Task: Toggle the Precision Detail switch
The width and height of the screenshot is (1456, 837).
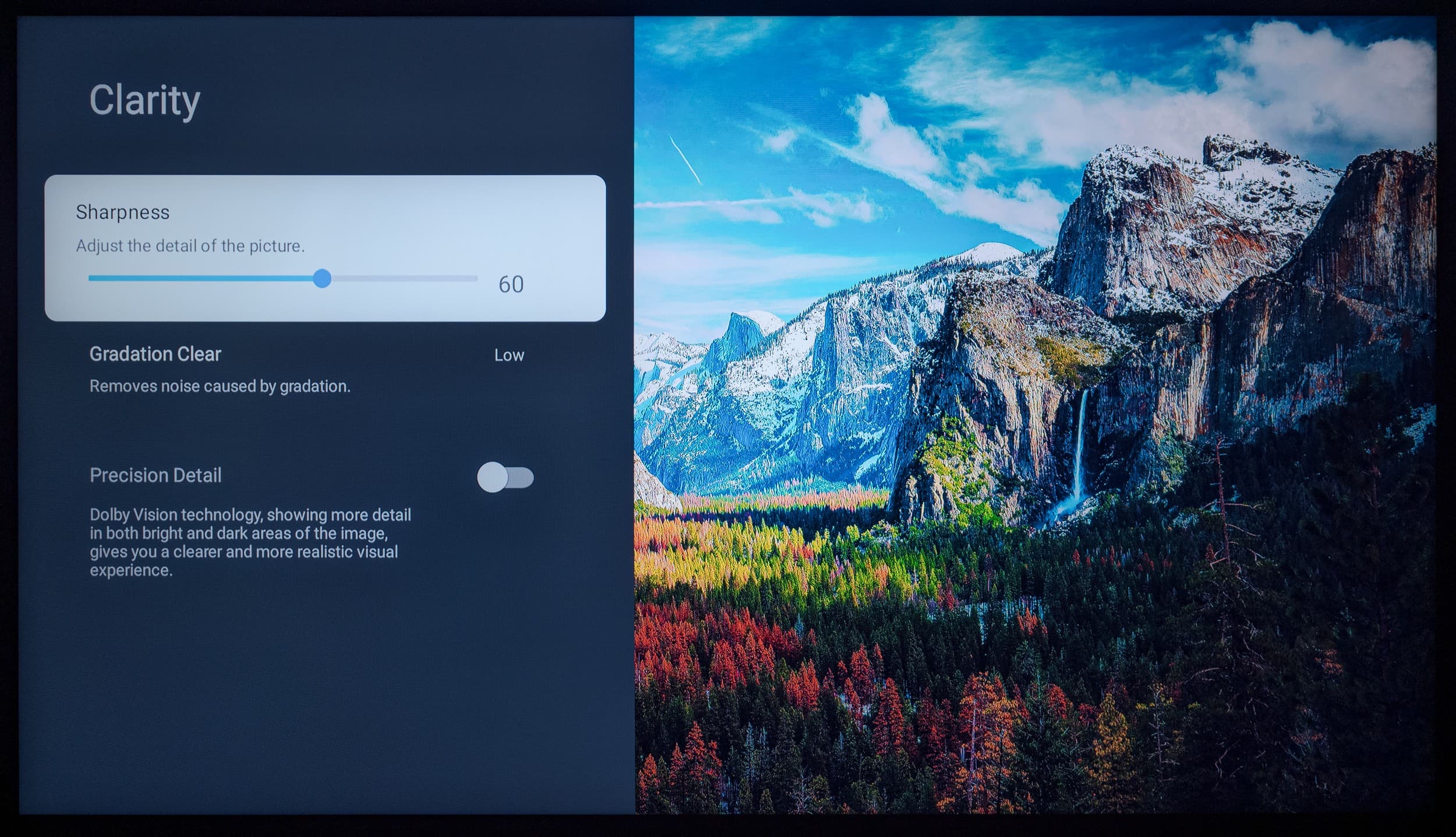Action: (x=505, y=478)
